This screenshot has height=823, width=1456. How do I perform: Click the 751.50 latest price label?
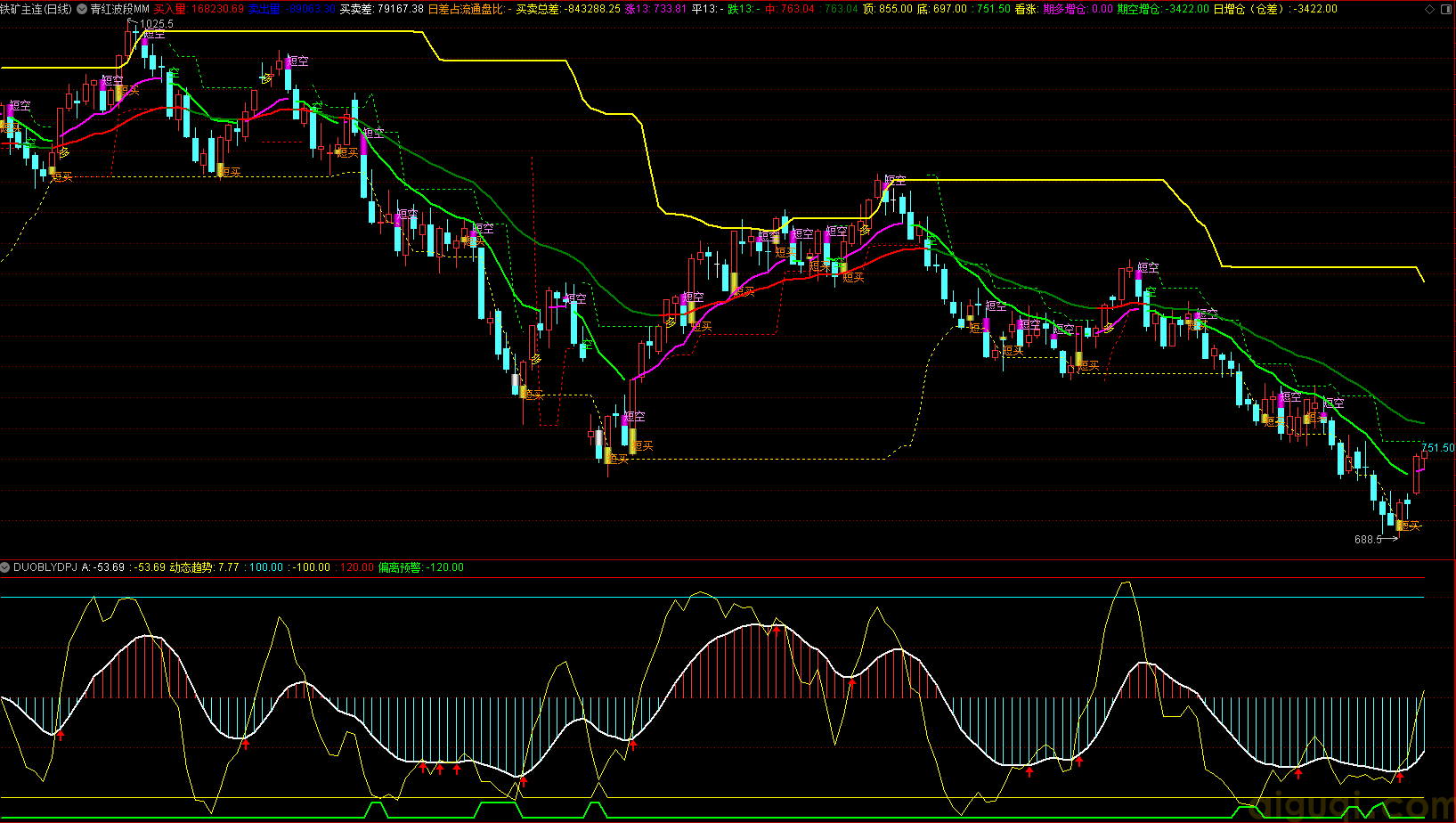click(x=1438, y=448)
